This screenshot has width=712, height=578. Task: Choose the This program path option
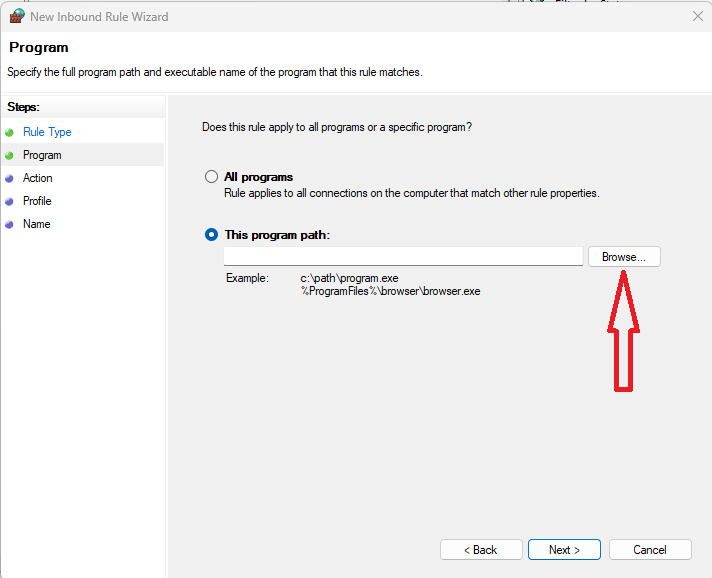point(211,235)
